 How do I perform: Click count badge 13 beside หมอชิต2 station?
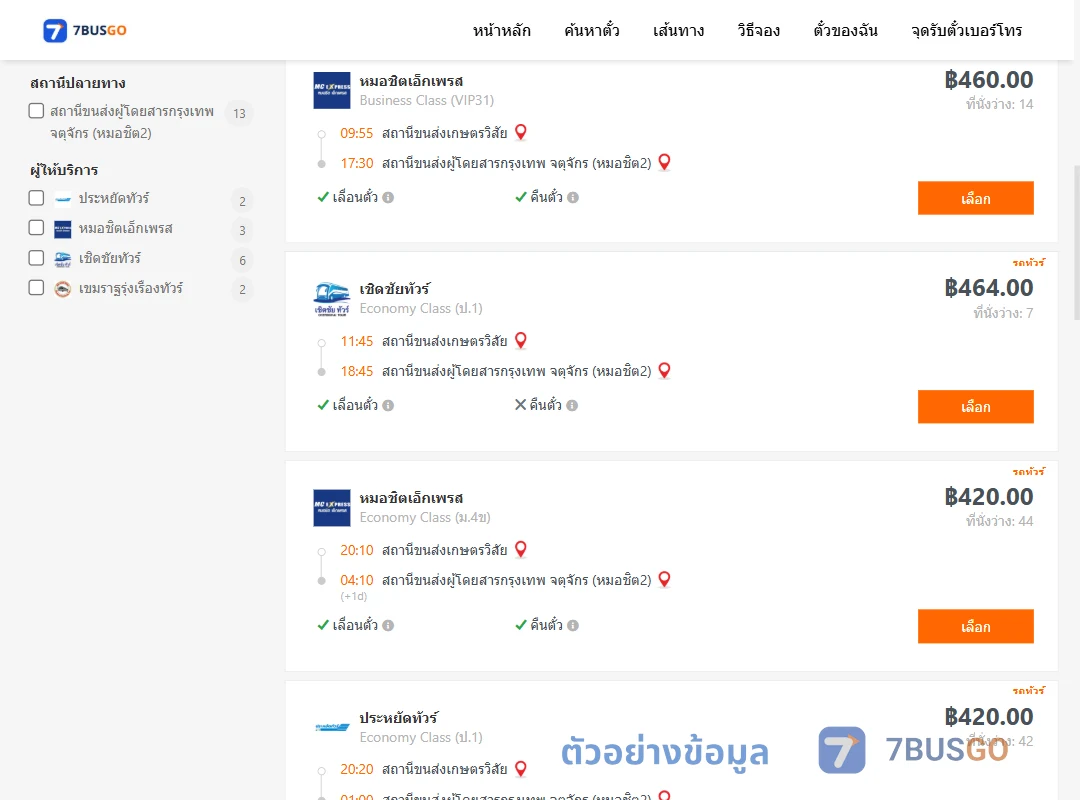pyautogui.click(x=240, y=114)
